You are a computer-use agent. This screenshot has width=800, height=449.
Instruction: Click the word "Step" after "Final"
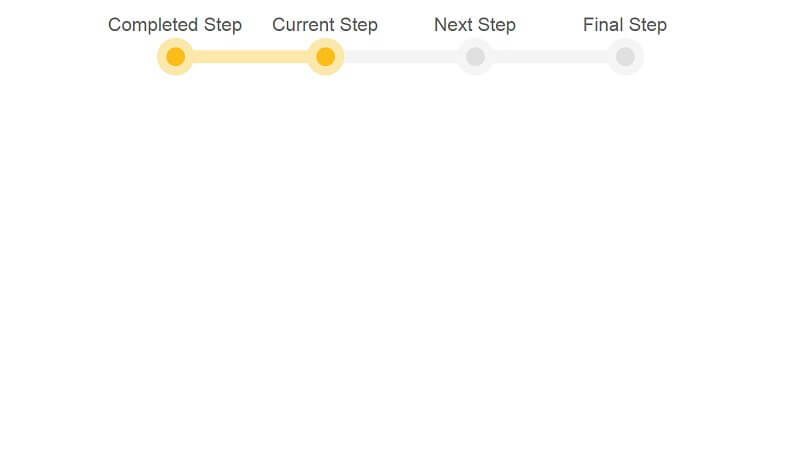[648, 25]
